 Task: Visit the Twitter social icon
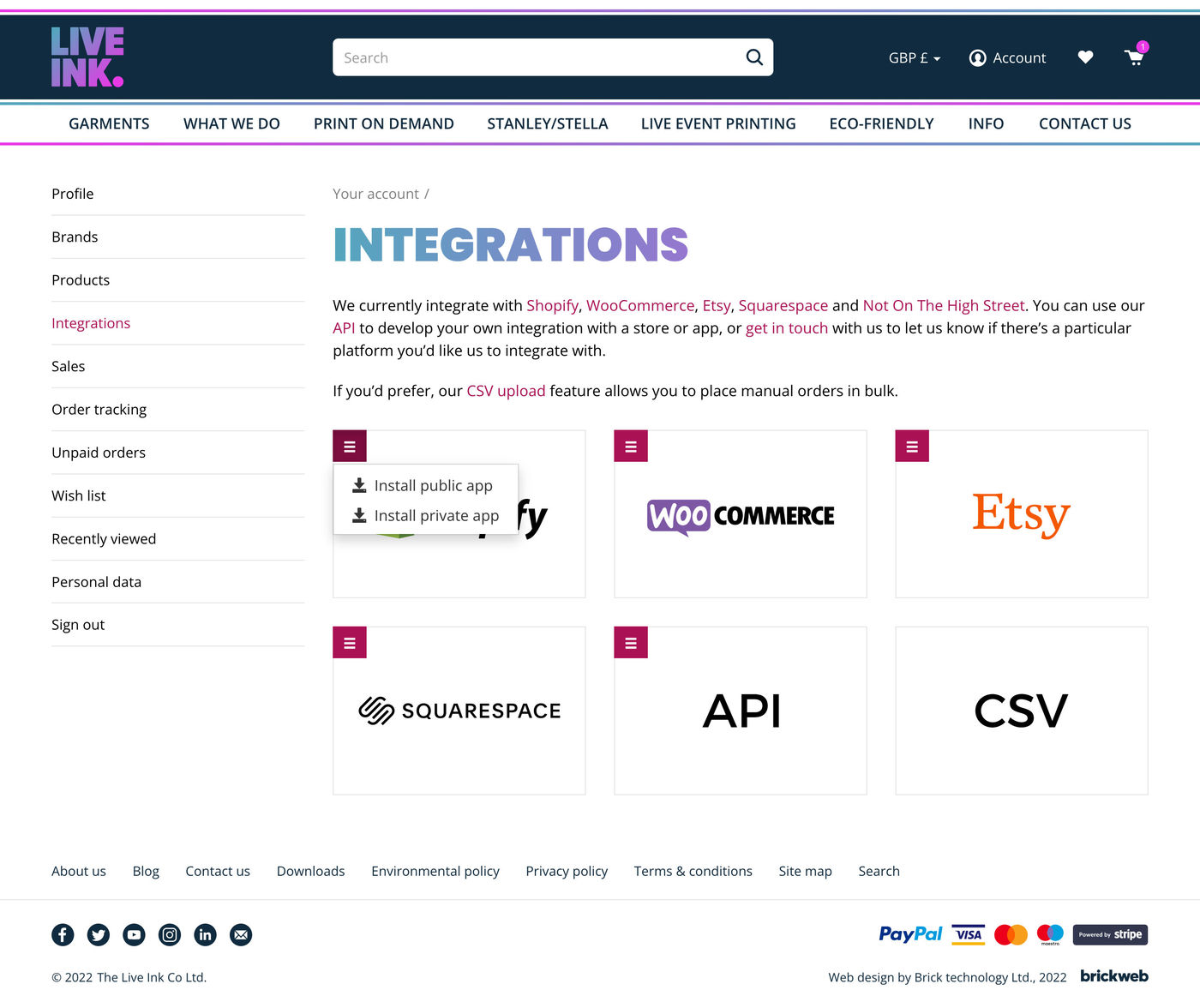[x=99, y=934]
